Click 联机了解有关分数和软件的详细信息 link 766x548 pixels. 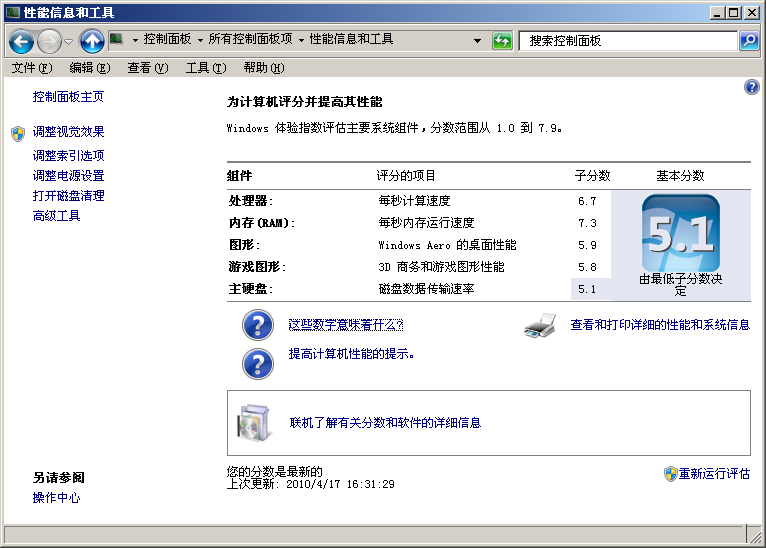(385, 422)
